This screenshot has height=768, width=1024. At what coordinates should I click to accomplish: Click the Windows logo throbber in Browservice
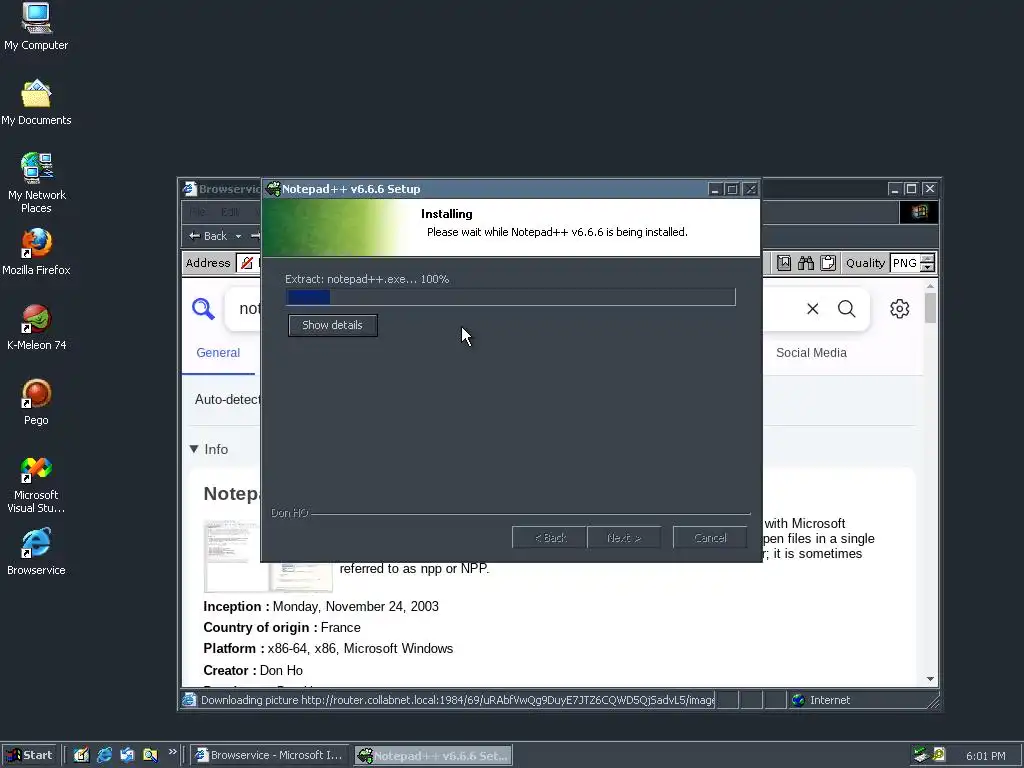point(919,212)
